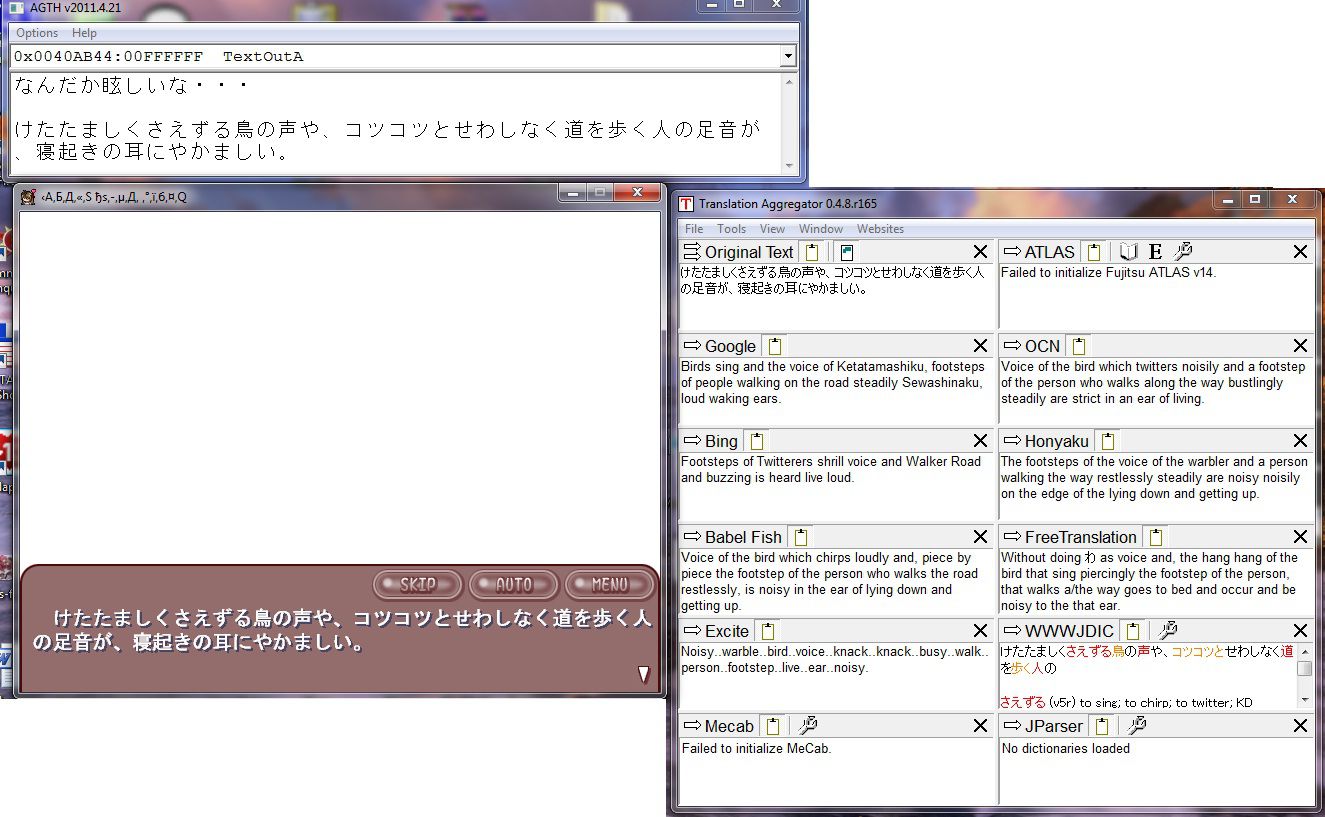This screenshot has width=1325, height=817.
Task: Open View menu in Translation Aggregator
Action: tap(772, 229)
